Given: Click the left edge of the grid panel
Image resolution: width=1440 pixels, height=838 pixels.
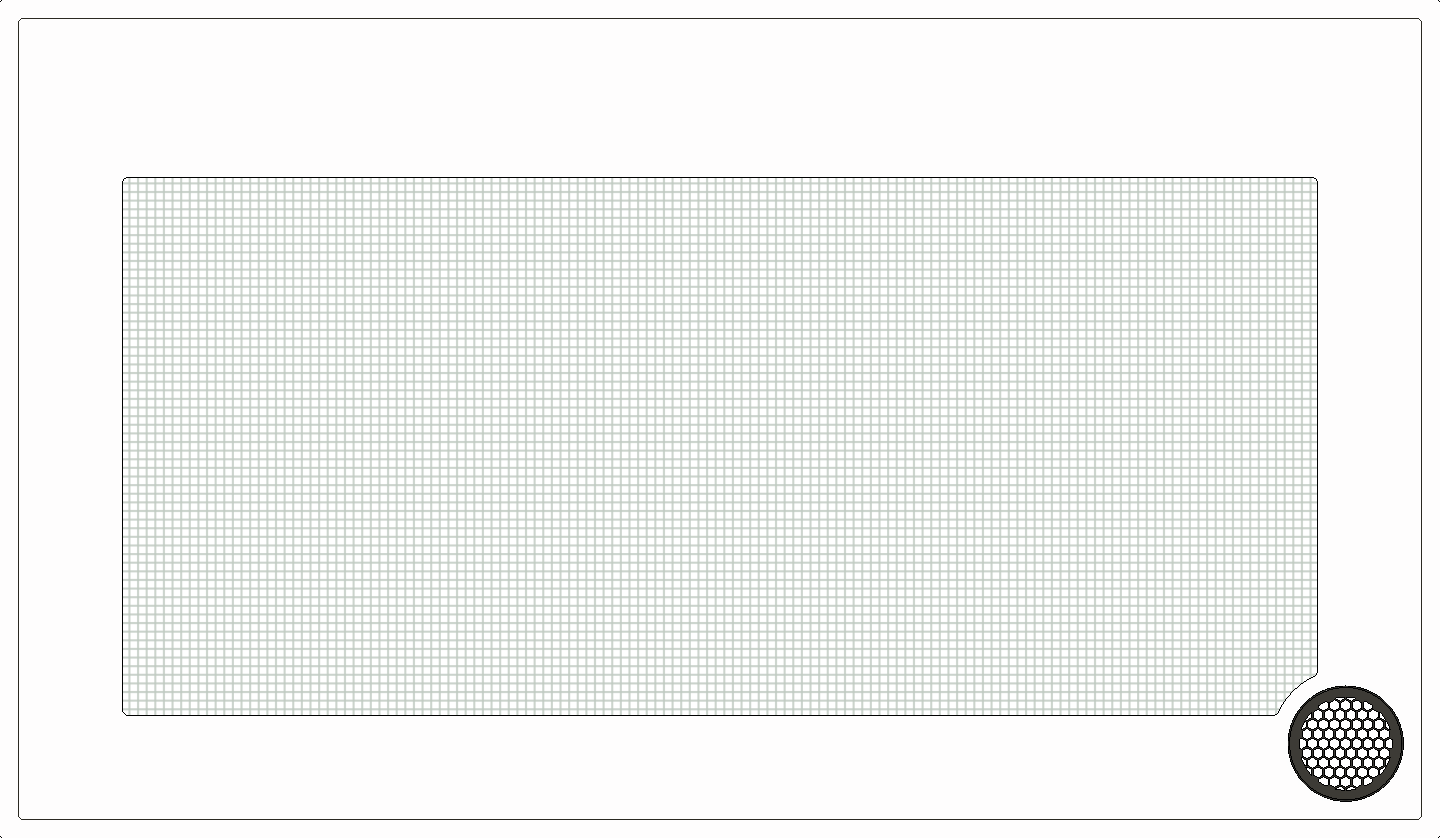Looking at the screenshot, I should 123,447.
